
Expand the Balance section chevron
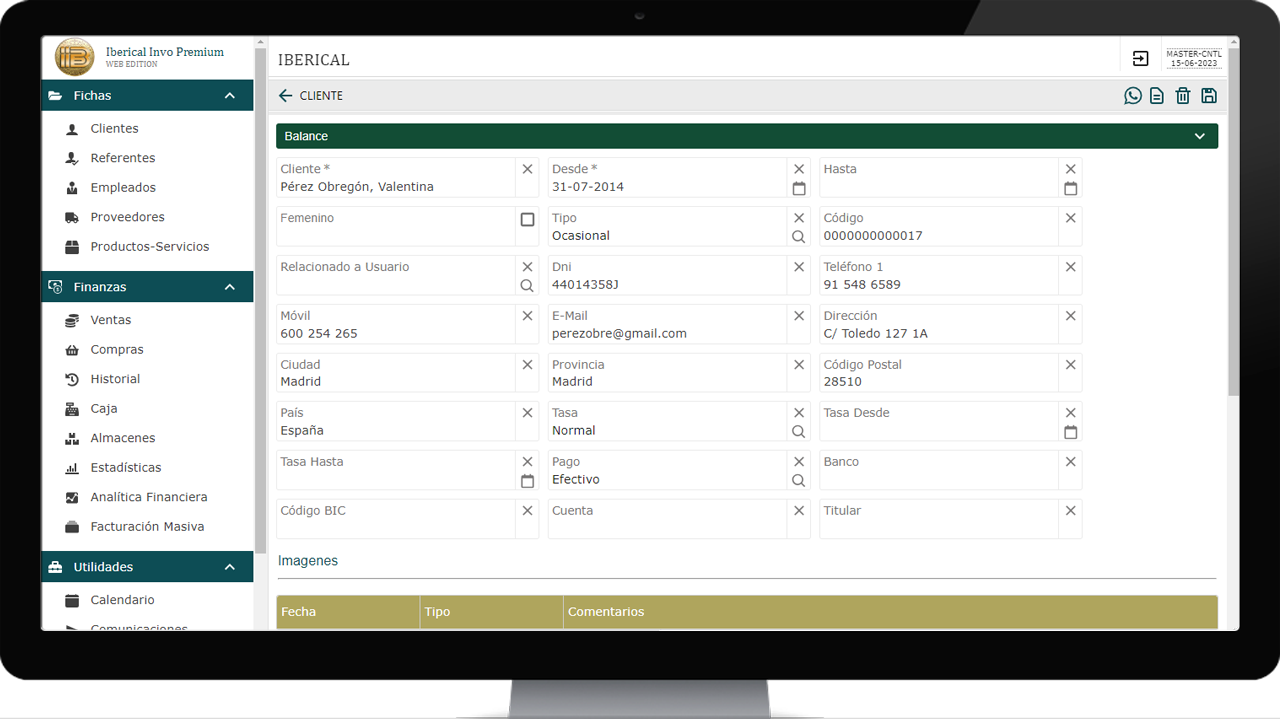click(1200, 136)
